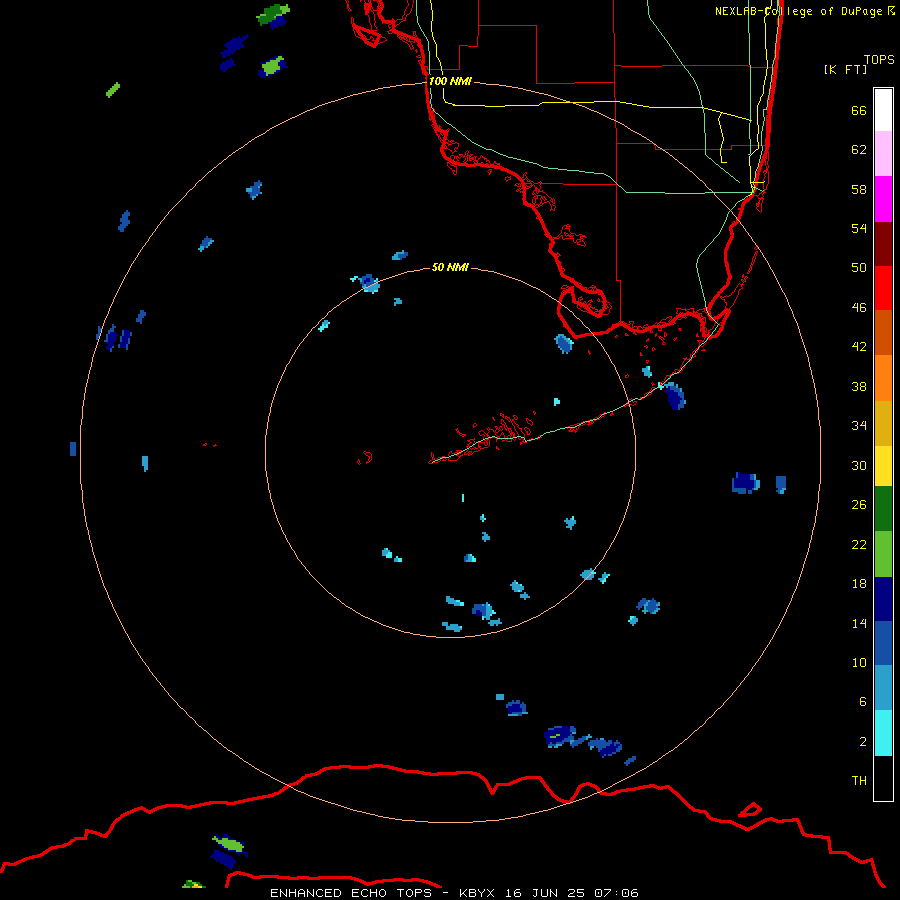900x900 pixels.
Task: Click the "[K FT]" units label
Action: [x=845, y=69]
